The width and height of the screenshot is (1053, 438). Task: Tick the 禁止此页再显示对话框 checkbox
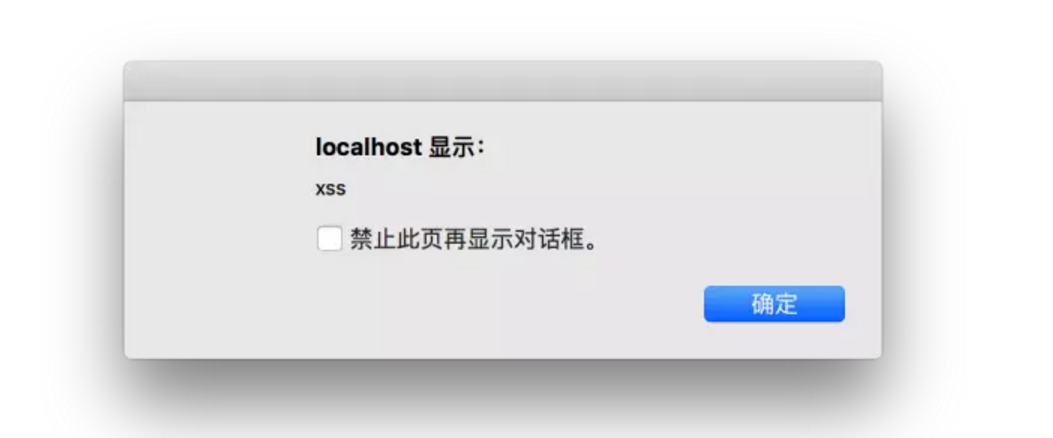(x=329, y=239)
